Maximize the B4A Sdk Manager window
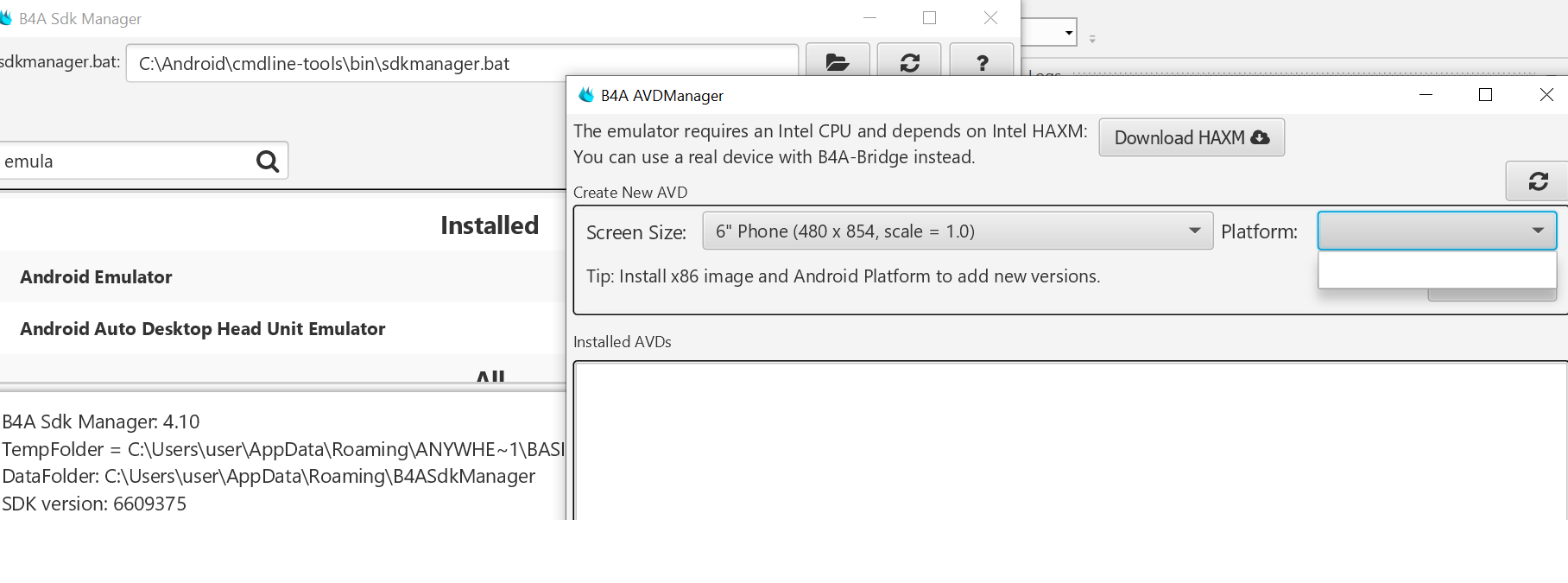The width and height of the screenshot is (1568, 583). point(929,18)
